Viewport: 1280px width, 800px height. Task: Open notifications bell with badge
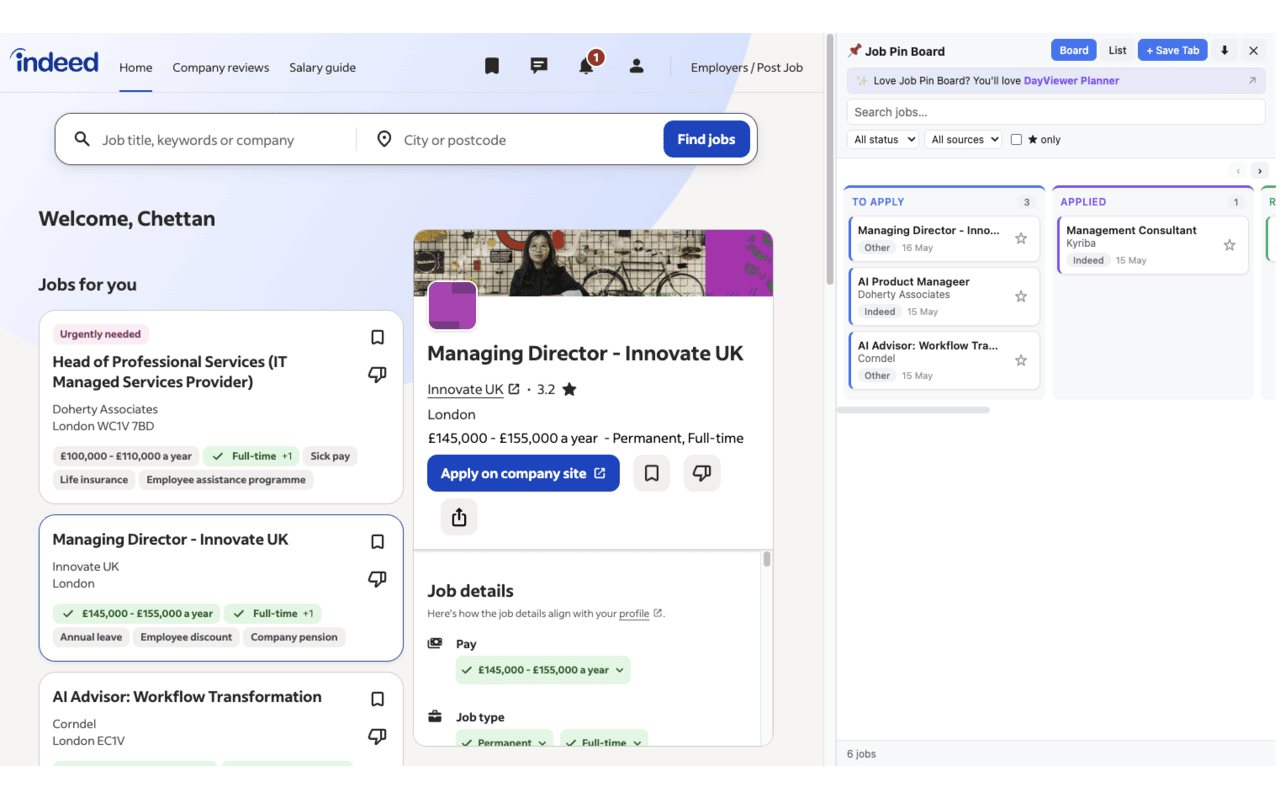tap(588, 64)
